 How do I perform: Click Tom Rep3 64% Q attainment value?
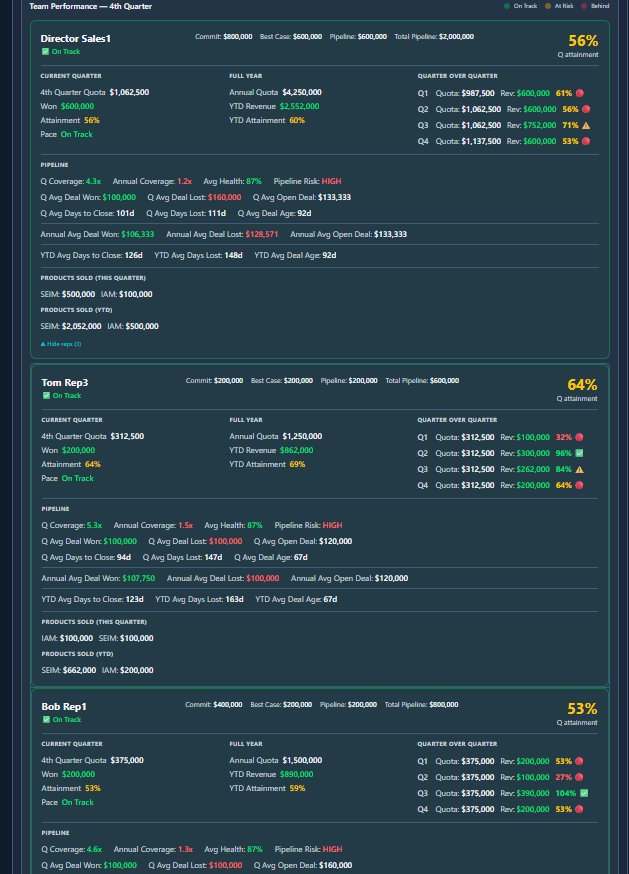582,385
